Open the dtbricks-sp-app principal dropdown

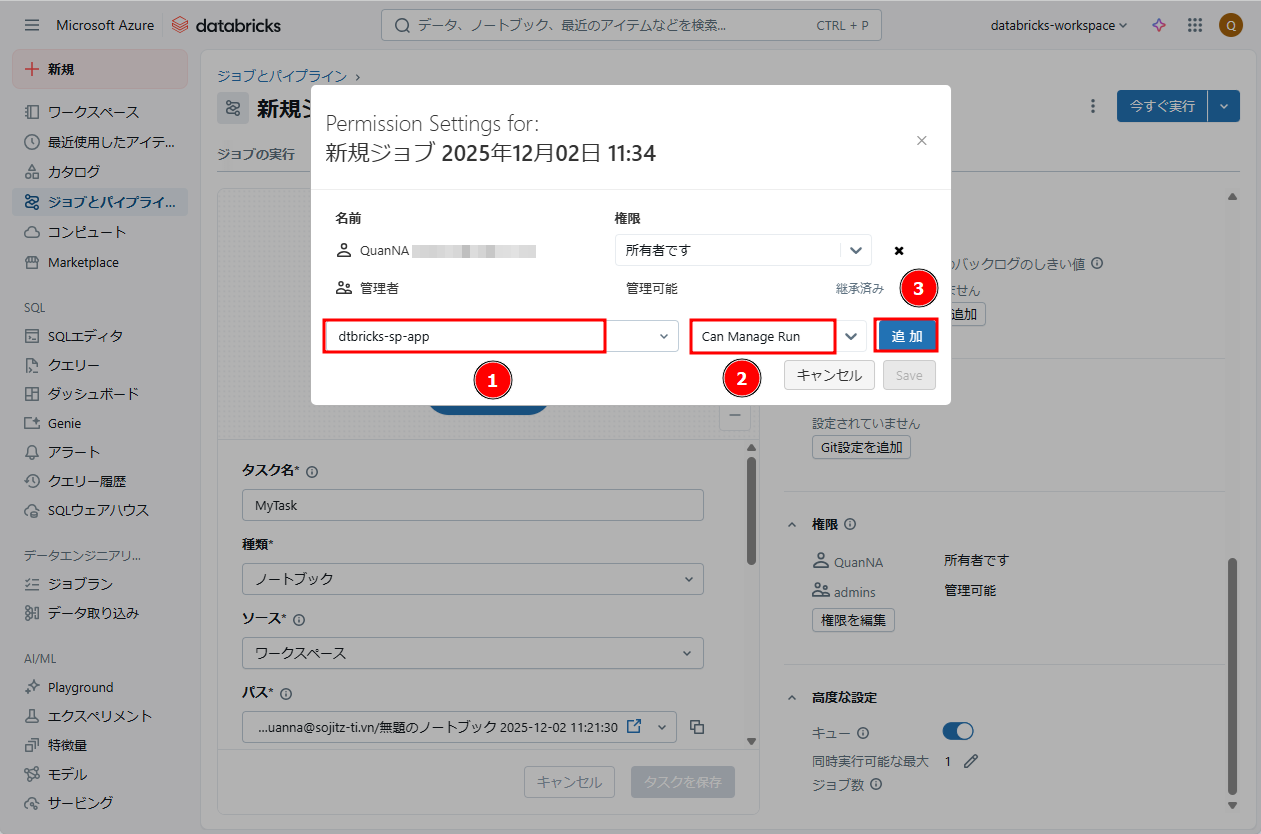pos(663,337)
